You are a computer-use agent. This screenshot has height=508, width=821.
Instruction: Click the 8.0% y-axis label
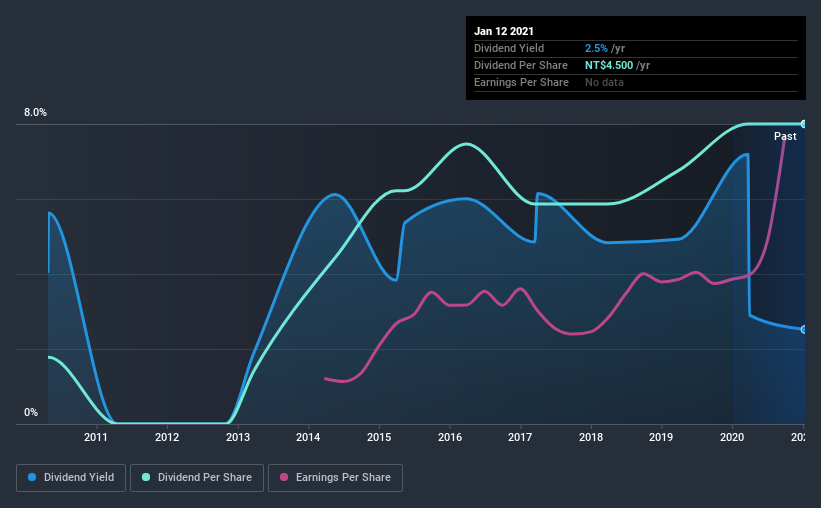point(35,113)
